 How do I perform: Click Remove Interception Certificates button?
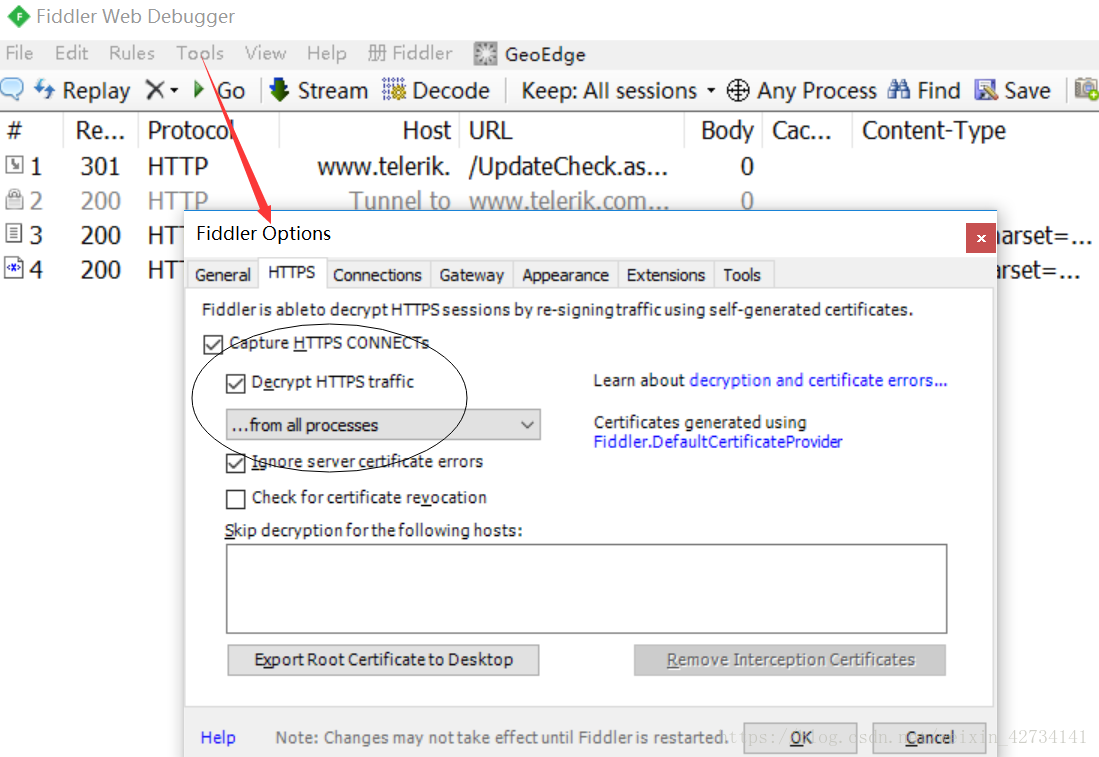click(790, 660)
